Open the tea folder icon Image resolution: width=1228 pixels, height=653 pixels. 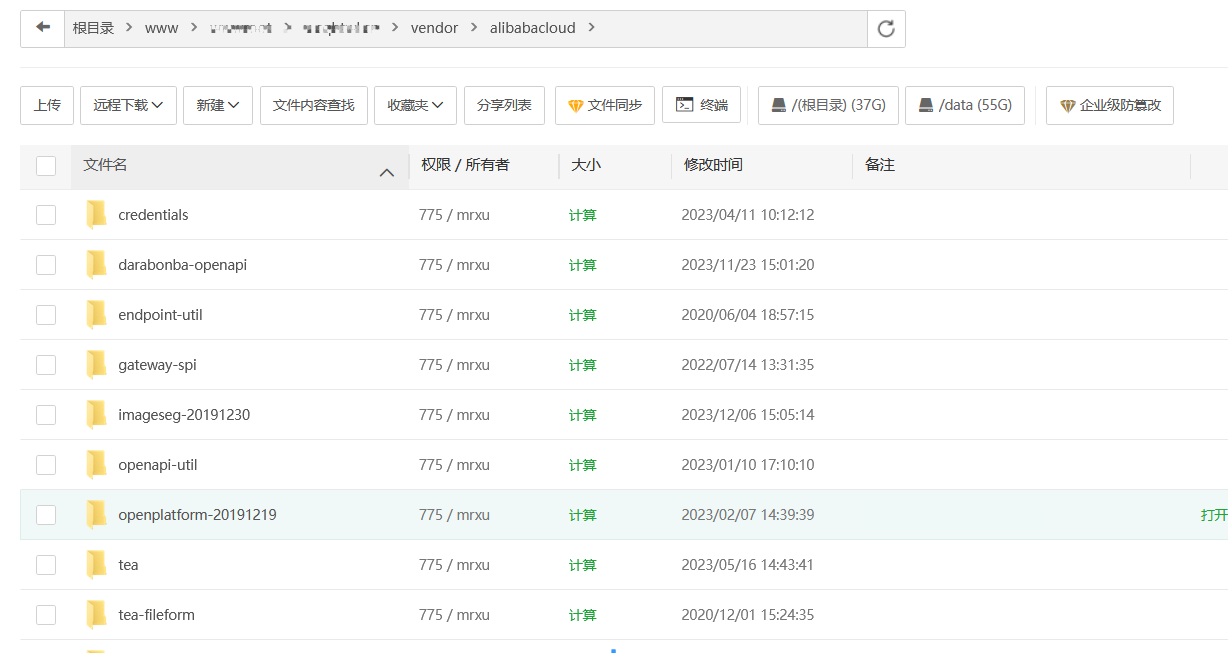[x=96, y=564]
